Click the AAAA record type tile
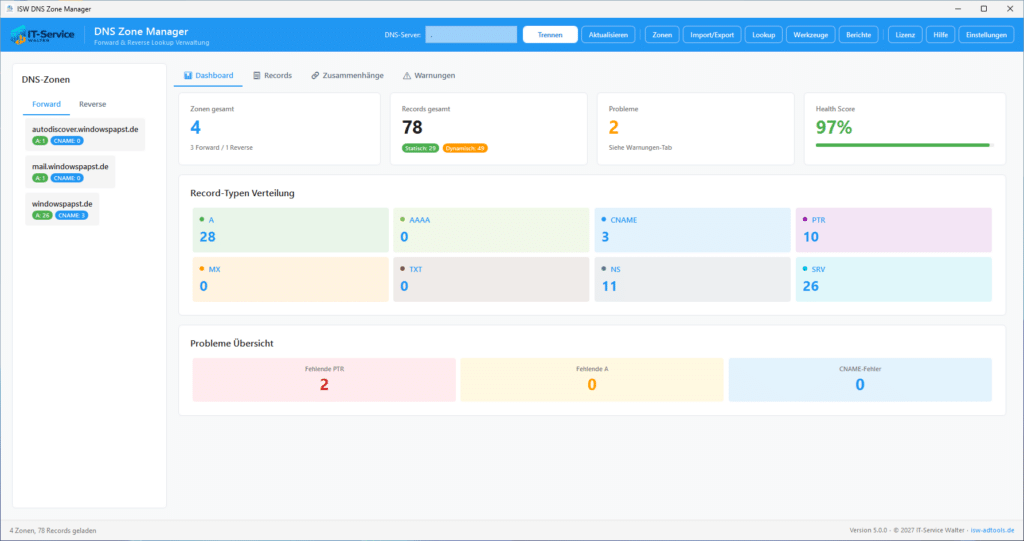1024x541 pixels. coord(491,230)
